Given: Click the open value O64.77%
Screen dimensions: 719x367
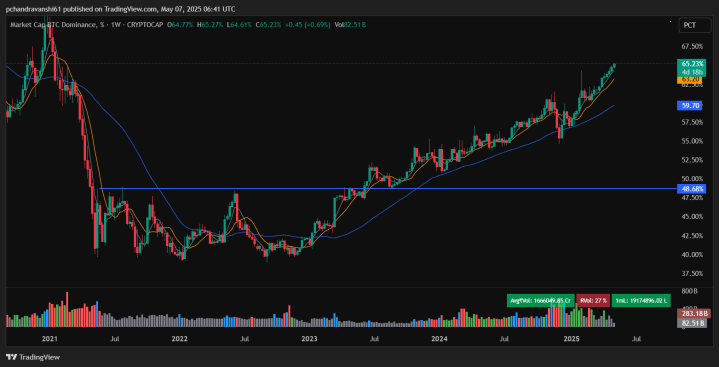Looking at the screenshot, I should (181, 25).
